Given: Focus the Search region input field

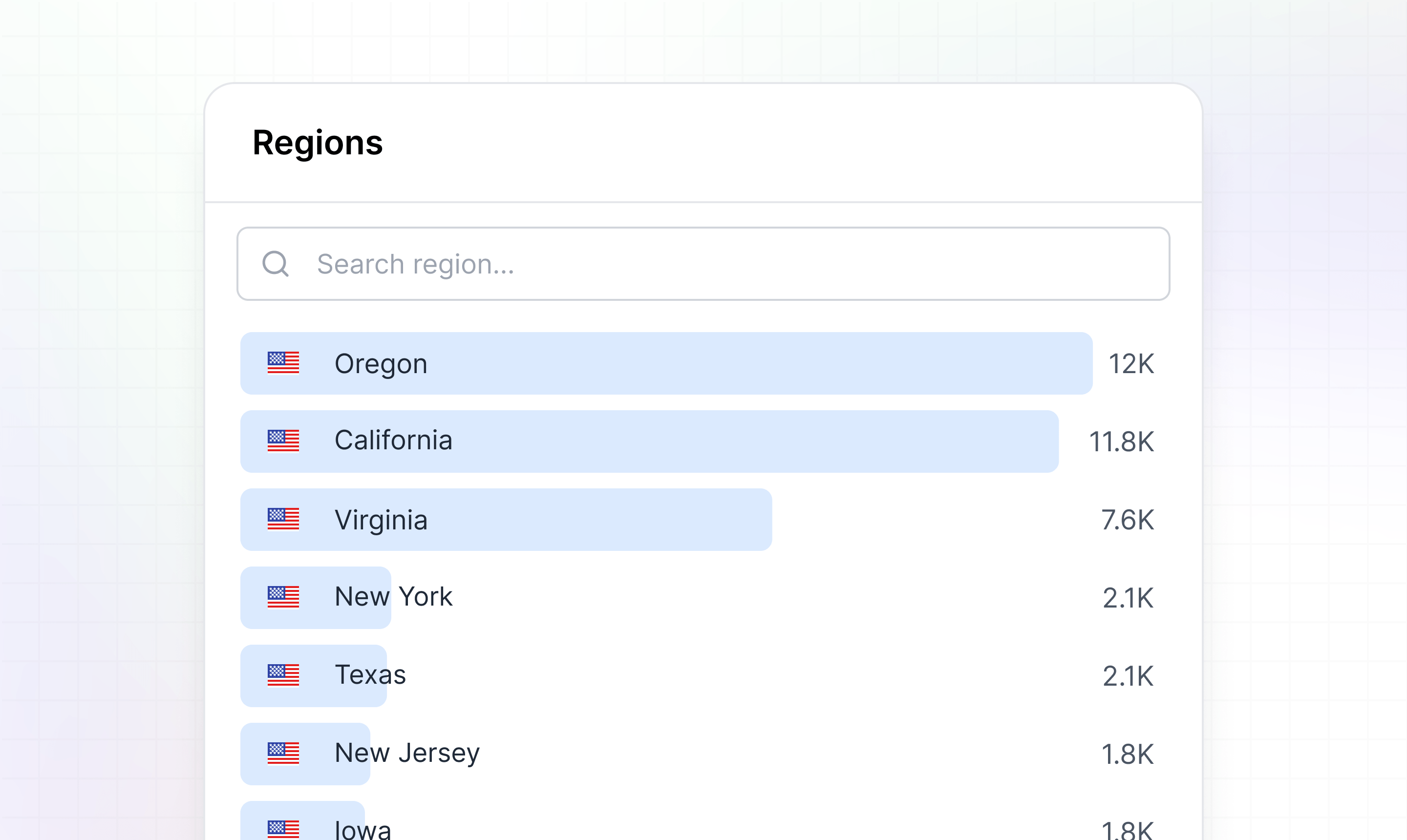Looking at the screenshot, I should 702,264.
